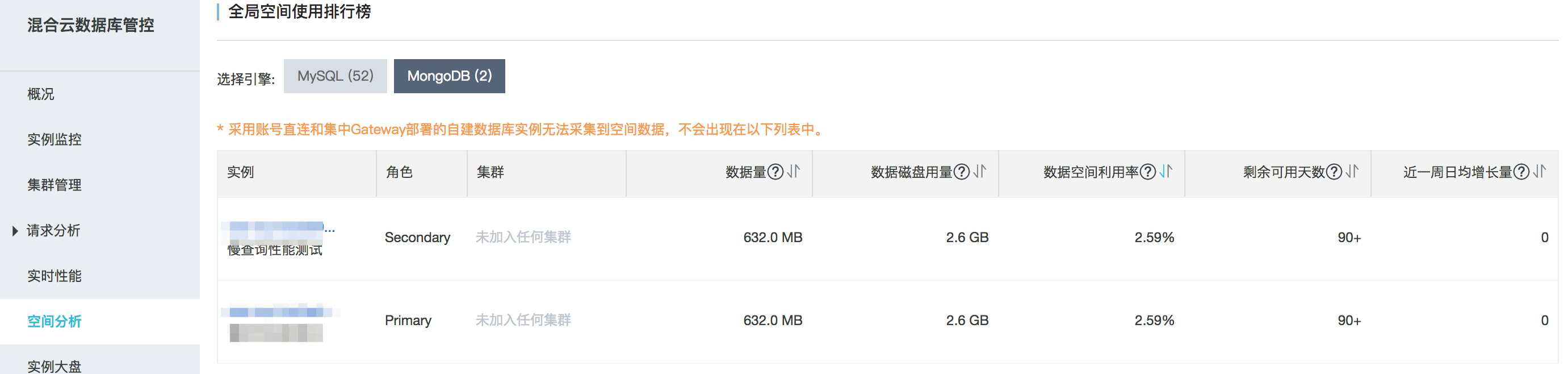Open the Primary instance name link
Image resolution: width=1568 pixels, height=374 pixels.
click(x=280, y=312)
